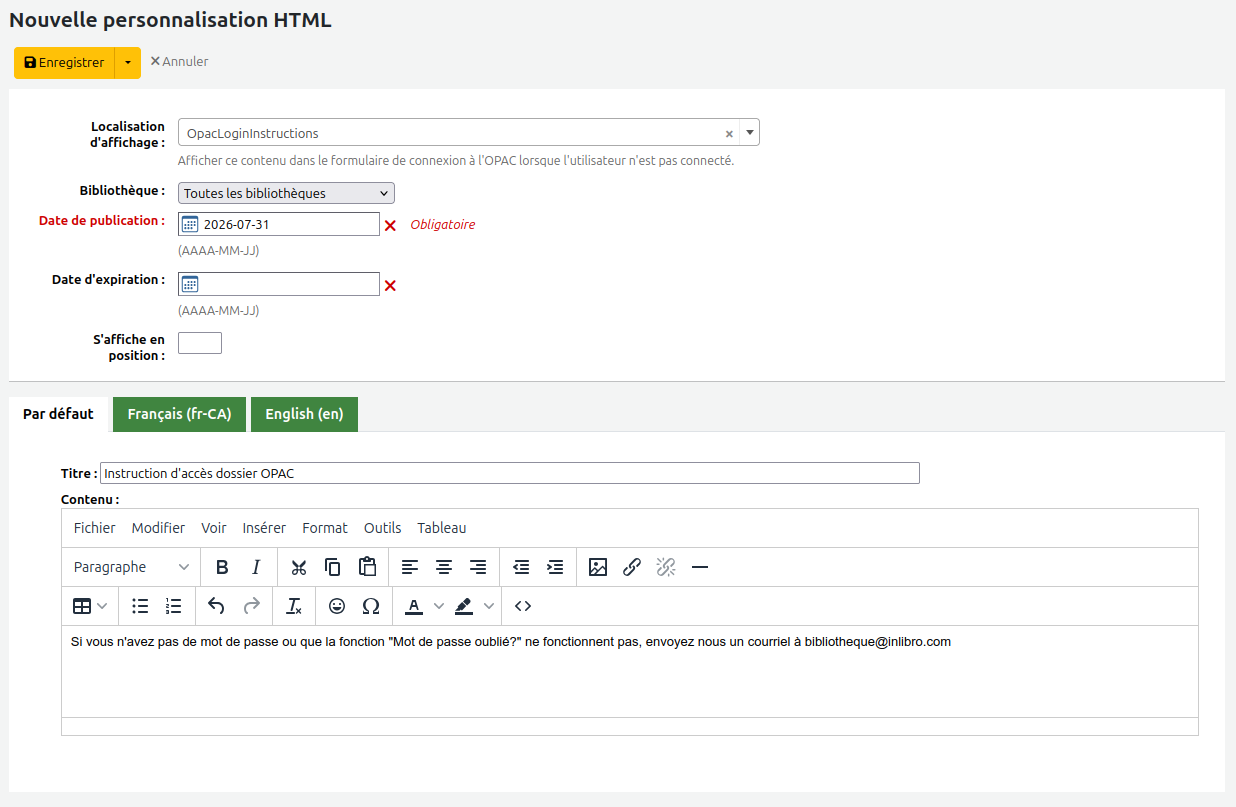The height and width of the screenshot is (807, 1236).
Task: Apply text color with the A icon
Action: 414,606
